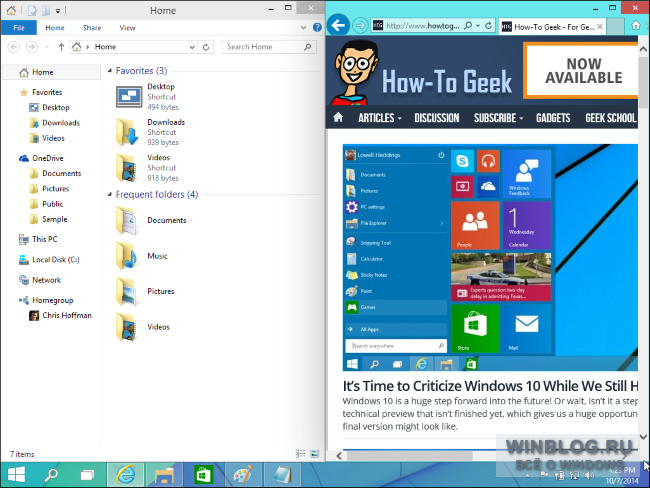Open the notepad app on taskbar
The image size is (650, 488).
click(282, 474)
